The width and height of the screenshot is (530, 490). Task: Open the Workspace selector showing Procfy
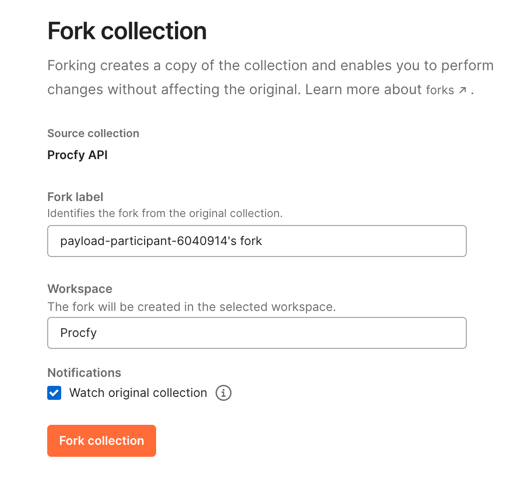coord(257,333)
